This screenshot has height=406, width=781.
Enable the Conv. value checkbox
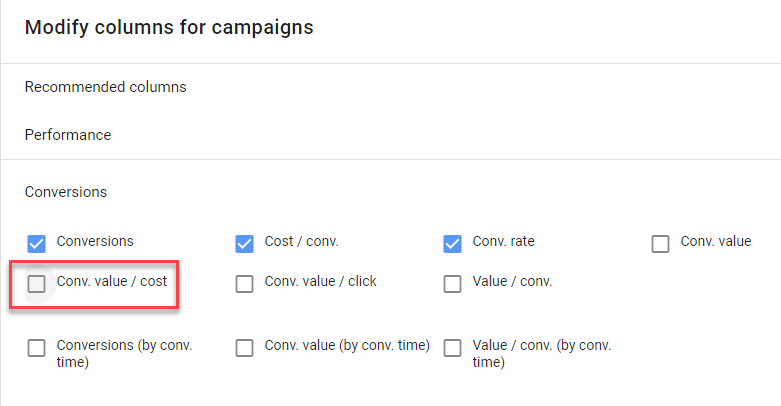pos(660,243)
